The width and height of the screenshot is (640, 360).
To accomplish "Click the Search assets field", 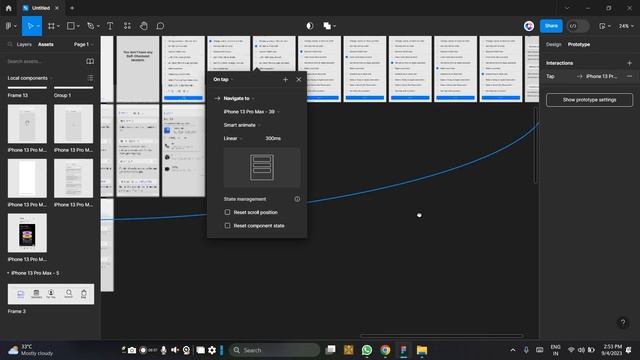I will (43, 61).
